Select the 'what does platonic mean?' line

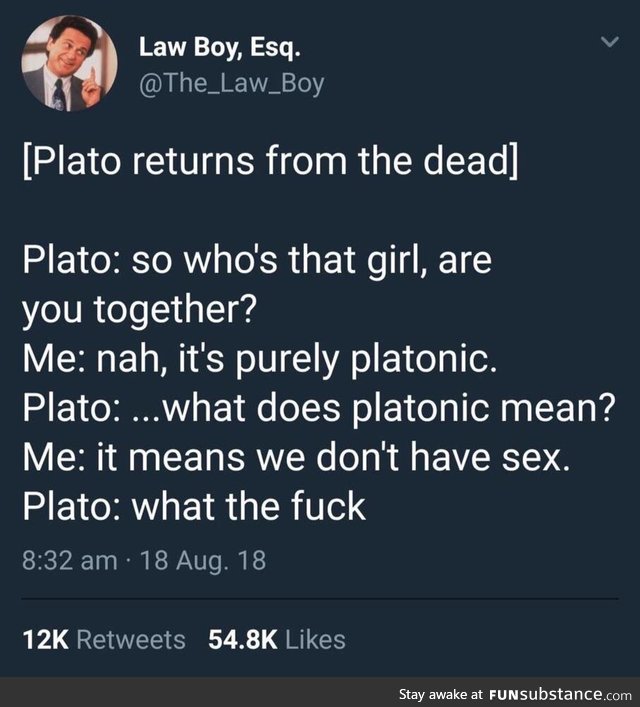pyautogui.click(x=319, y=408)
